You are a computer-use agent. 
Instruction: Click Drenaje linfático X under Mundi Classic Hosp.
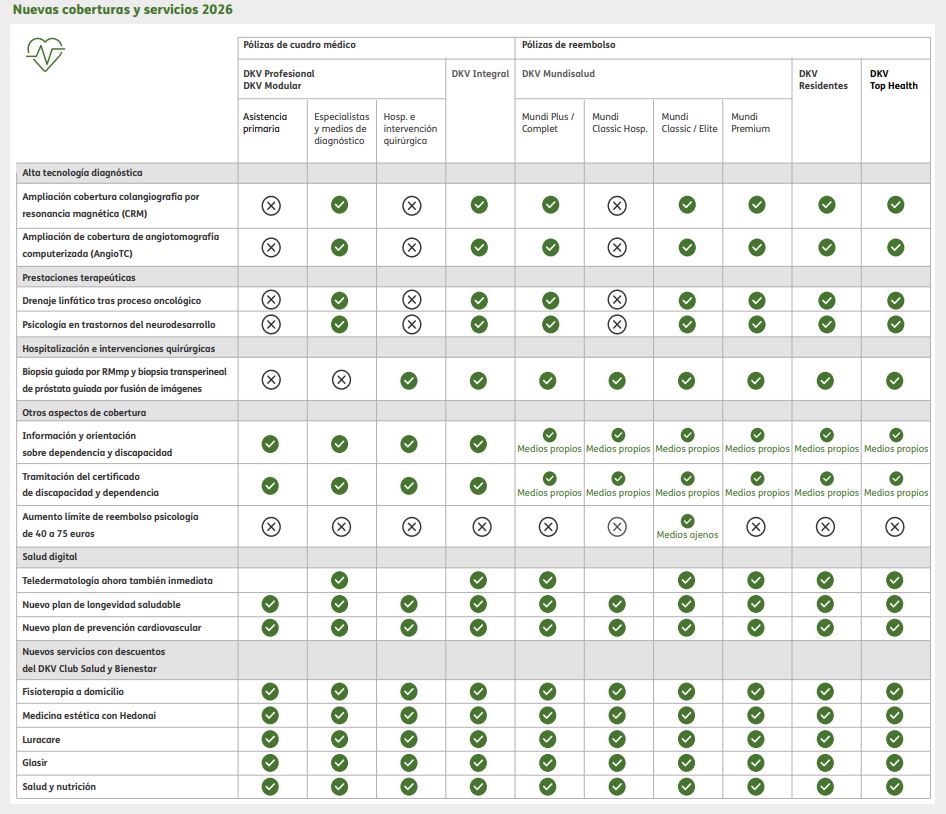[x=617, y=299]
